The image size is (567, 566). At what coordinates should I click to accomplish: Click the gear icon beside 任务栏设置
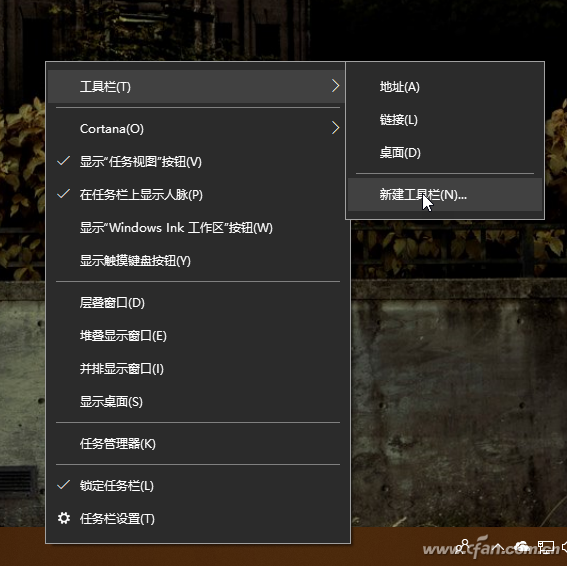tap(64, 518)
